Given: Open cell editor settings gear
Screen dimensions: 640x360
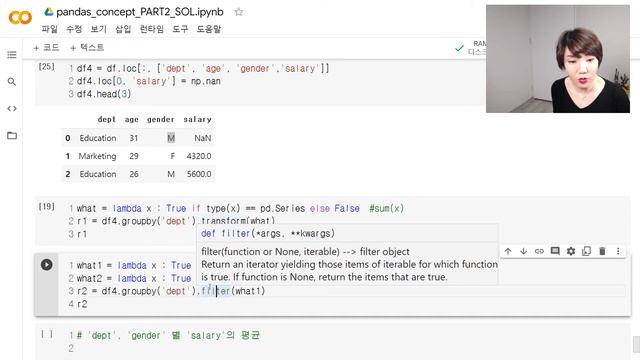Looking at the screenshot, I should click(571, 251).
